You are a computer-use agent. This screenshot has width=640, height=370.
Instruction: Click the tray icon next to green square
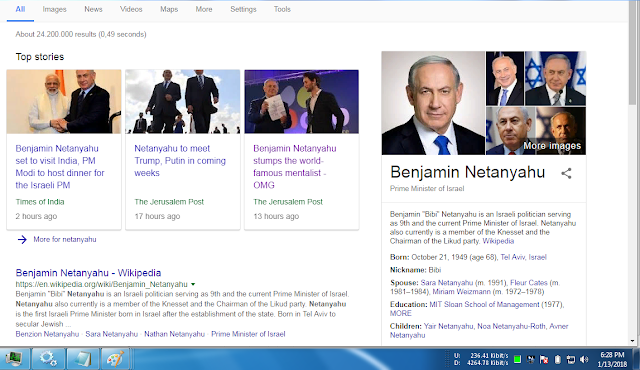(x=531, y=359)
